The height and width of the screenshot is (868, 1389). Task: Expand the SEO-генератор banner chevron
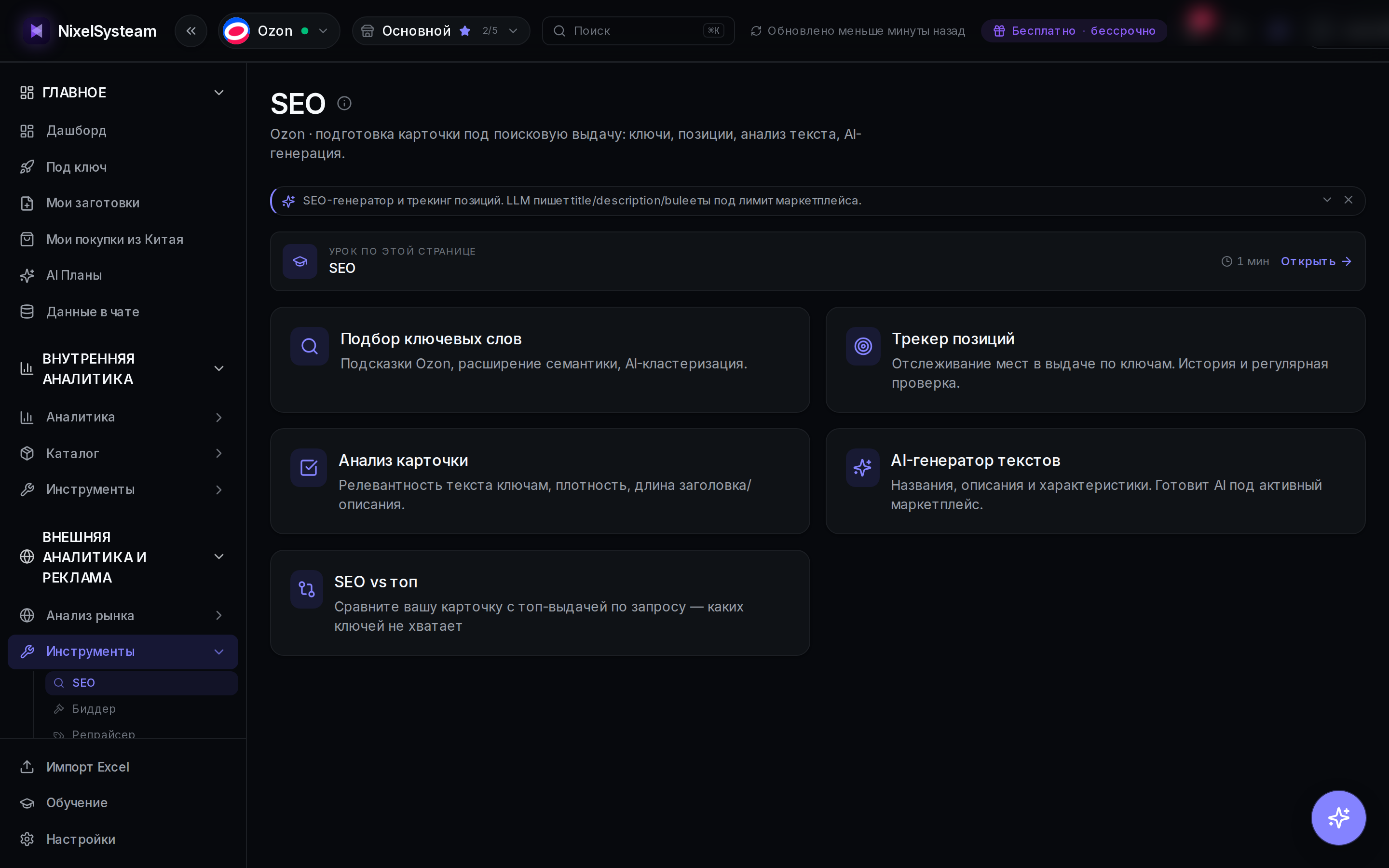coord(1327,200)
